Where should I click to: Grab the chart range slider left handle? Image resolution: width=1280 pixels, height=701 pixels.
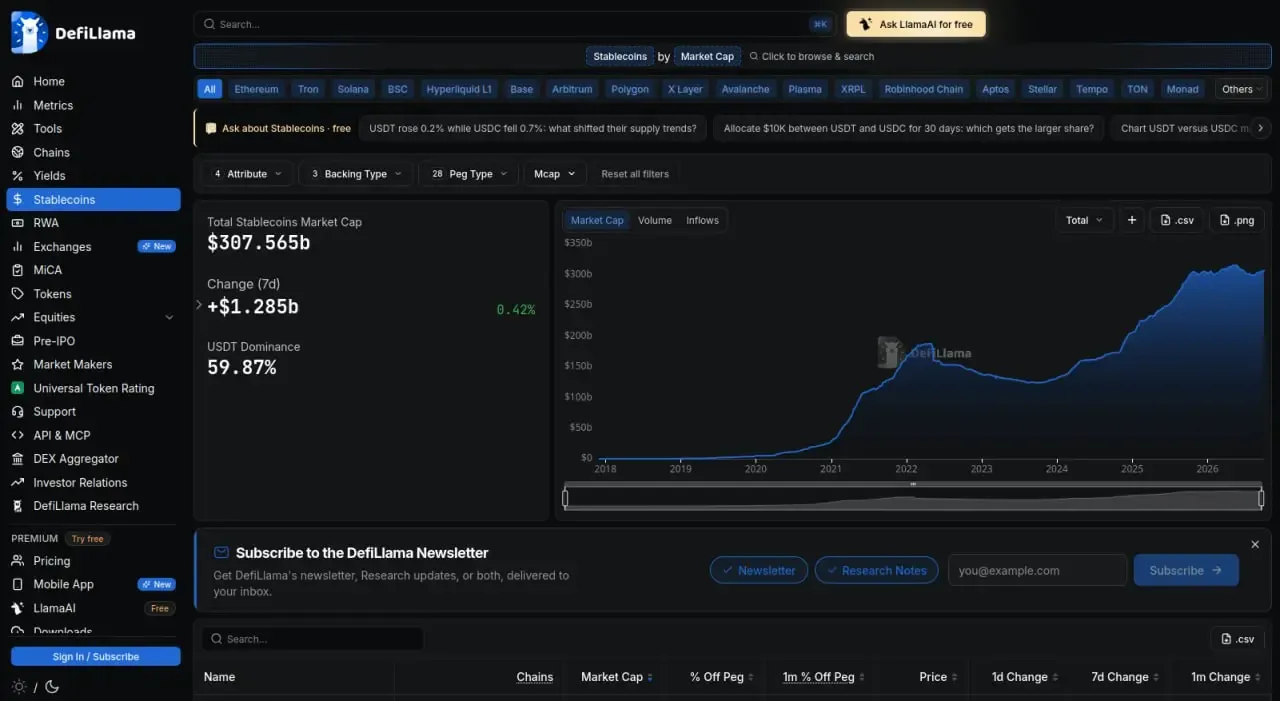click(566, 497)
